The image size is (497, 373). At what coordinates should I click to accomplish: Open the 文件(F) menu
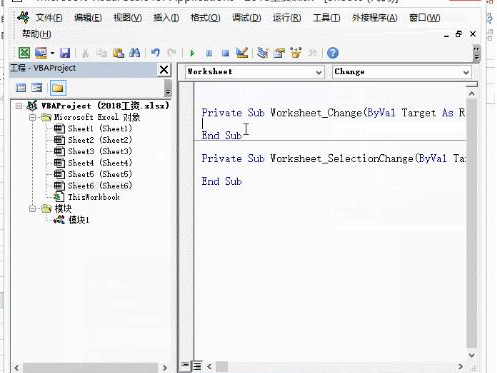(x=49, y=17)
